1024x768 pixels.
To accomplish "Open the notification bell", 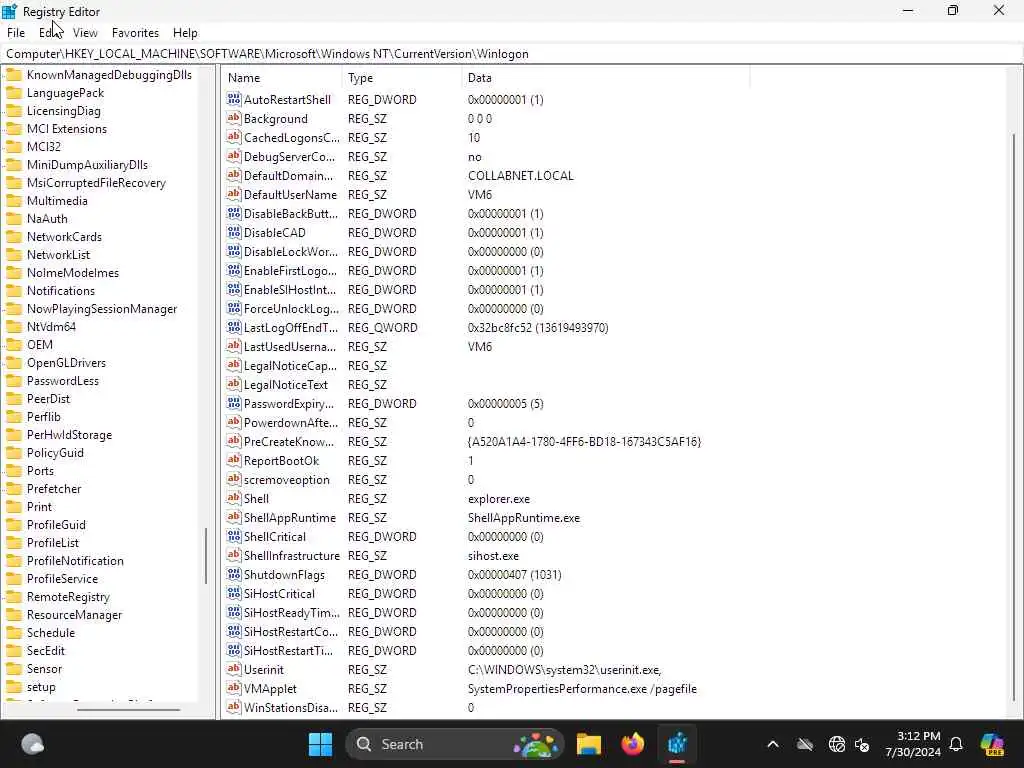I will (956, 744).
